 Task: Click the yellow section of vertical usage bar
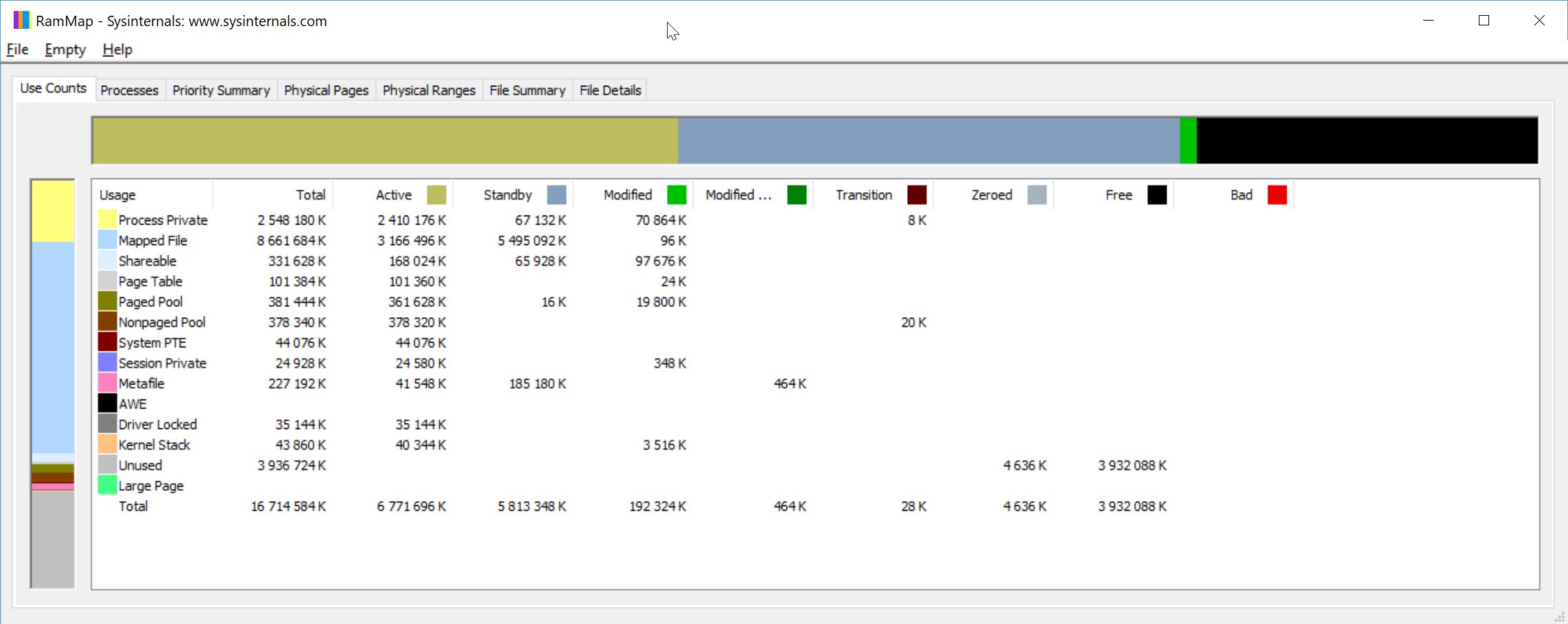point(53,211)
